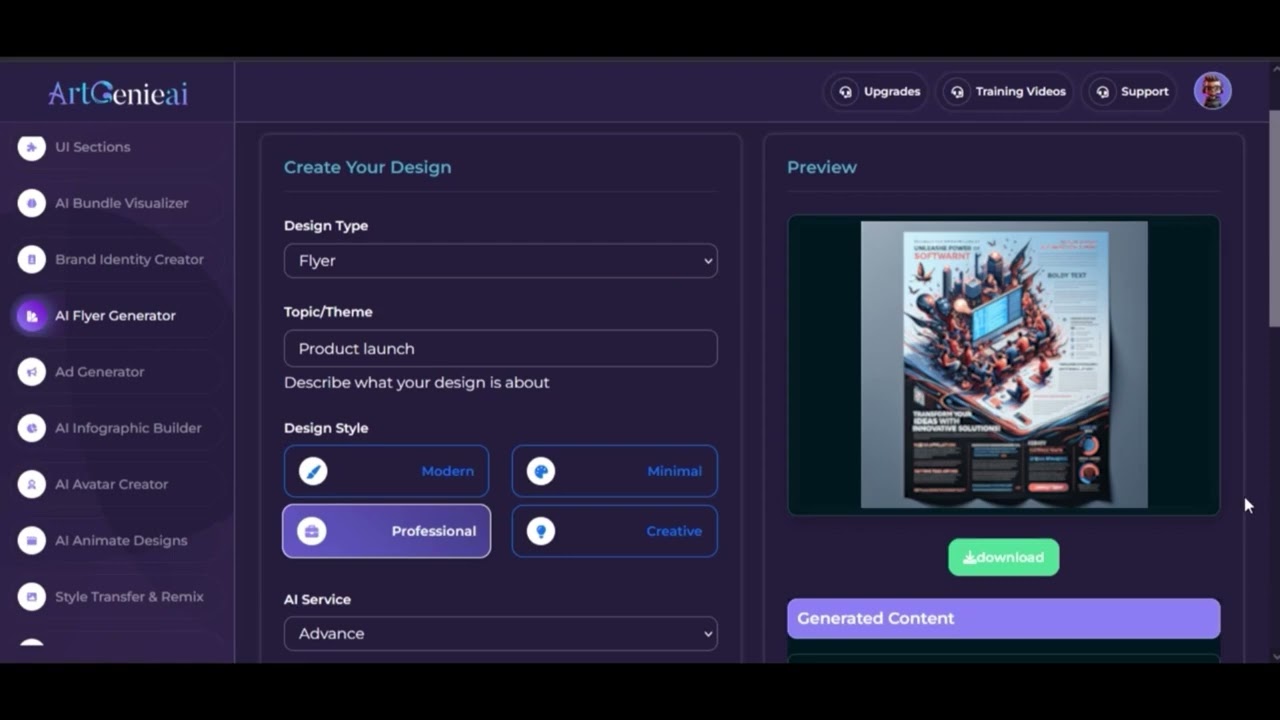Click the 'Design Style' label
1280x720 pixels.
[326, 428]
